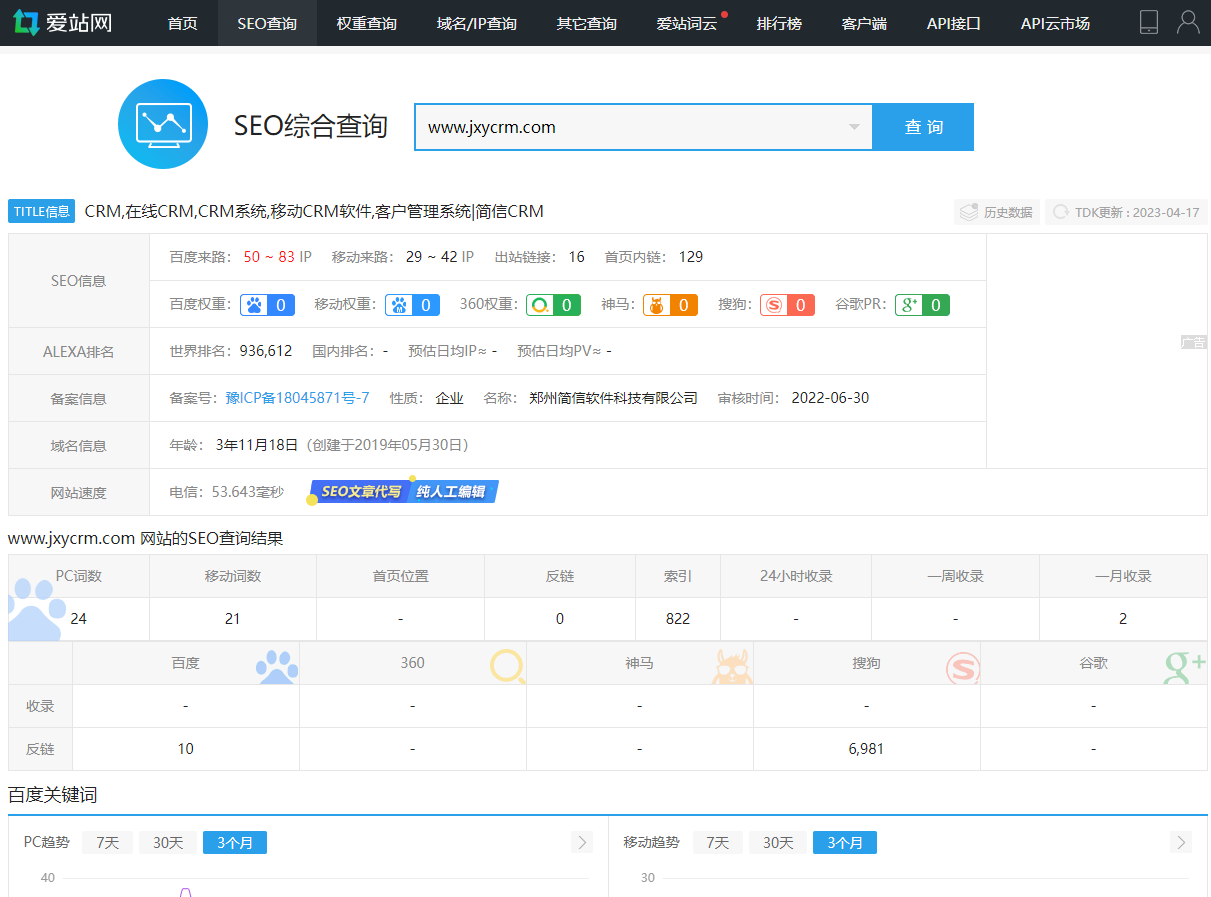Image resolution: width=1211 pixels, height=897 pixels.
Task: Open 权重查询 navigation menu
Action: pyautogui.click(x=367, y=23)
